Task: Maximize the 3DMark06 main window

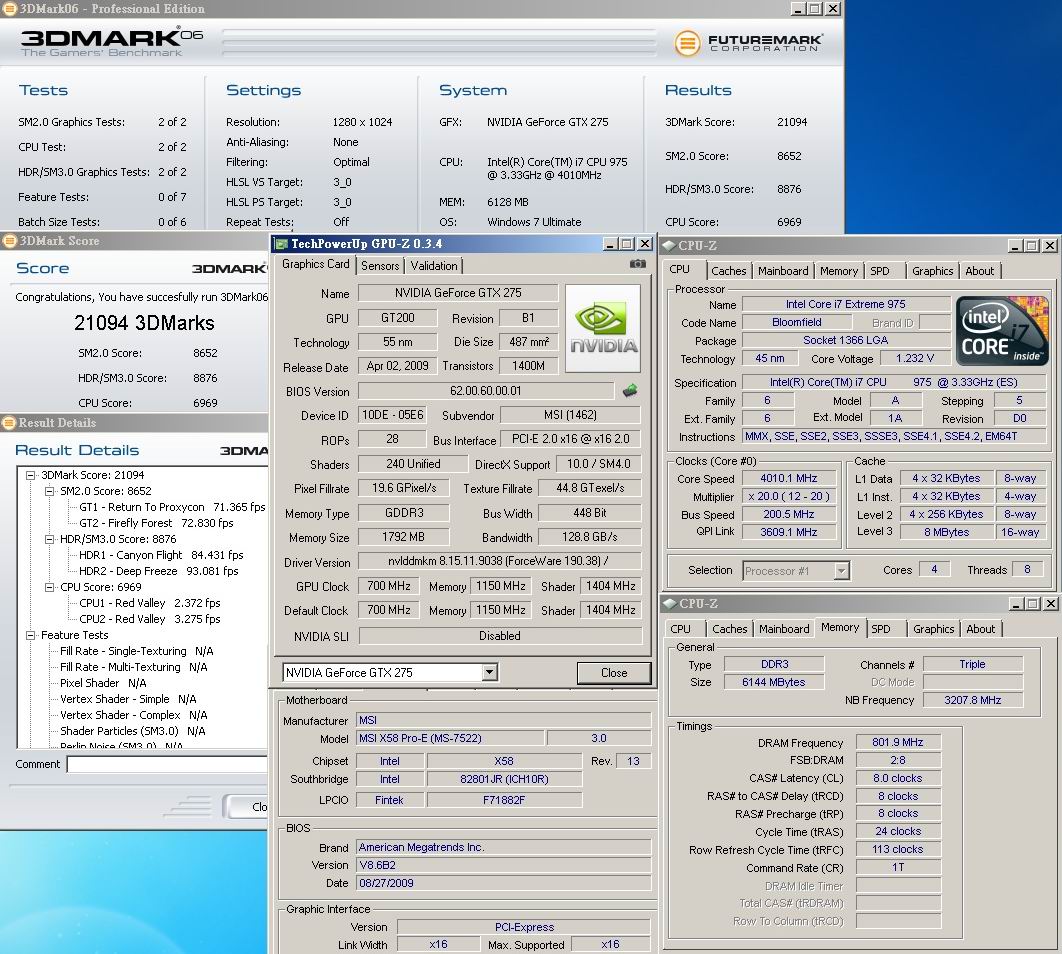Action: point(815,9)
